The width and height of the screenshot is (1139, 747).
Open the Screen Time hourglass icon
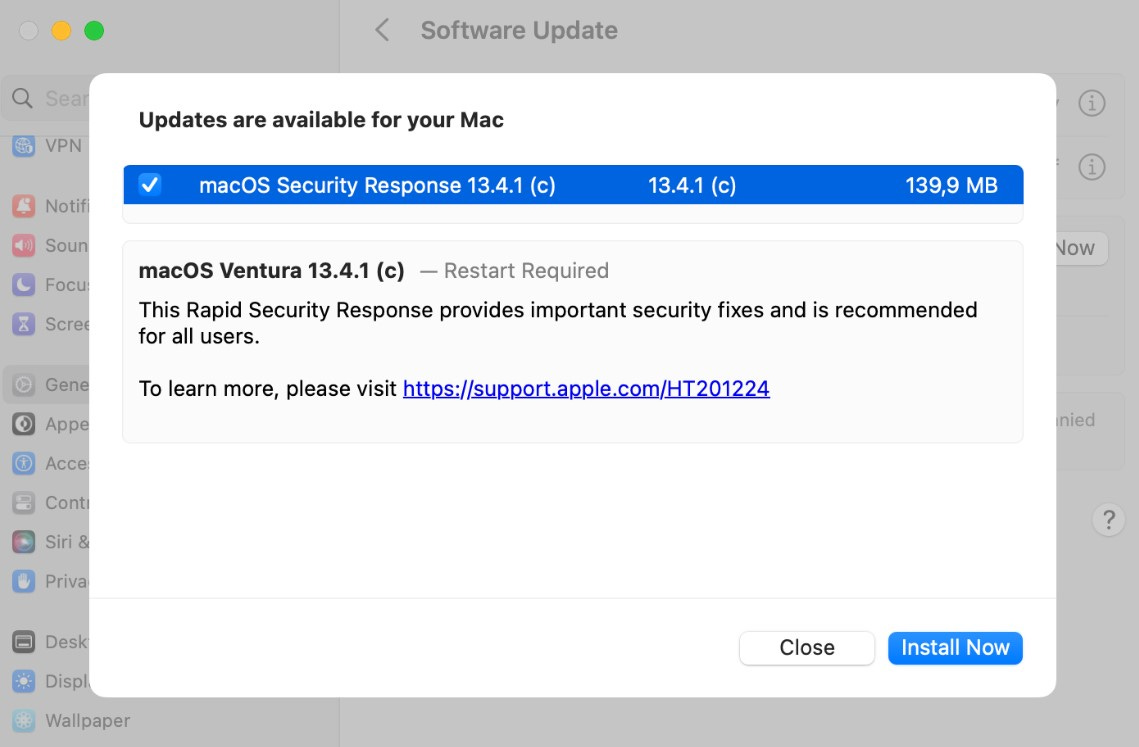point(23,324)
